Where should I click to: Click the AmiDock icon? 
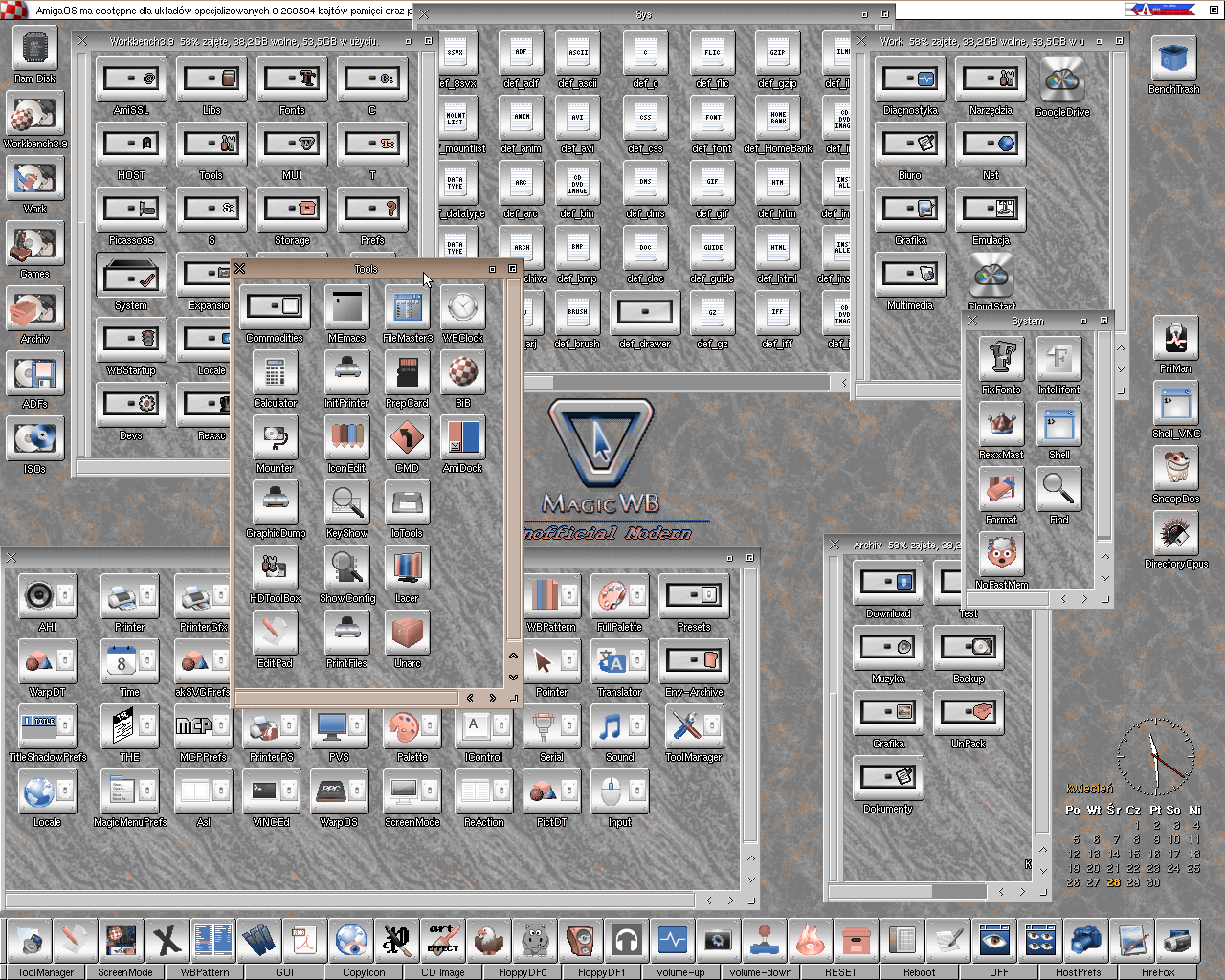[463, 437]
